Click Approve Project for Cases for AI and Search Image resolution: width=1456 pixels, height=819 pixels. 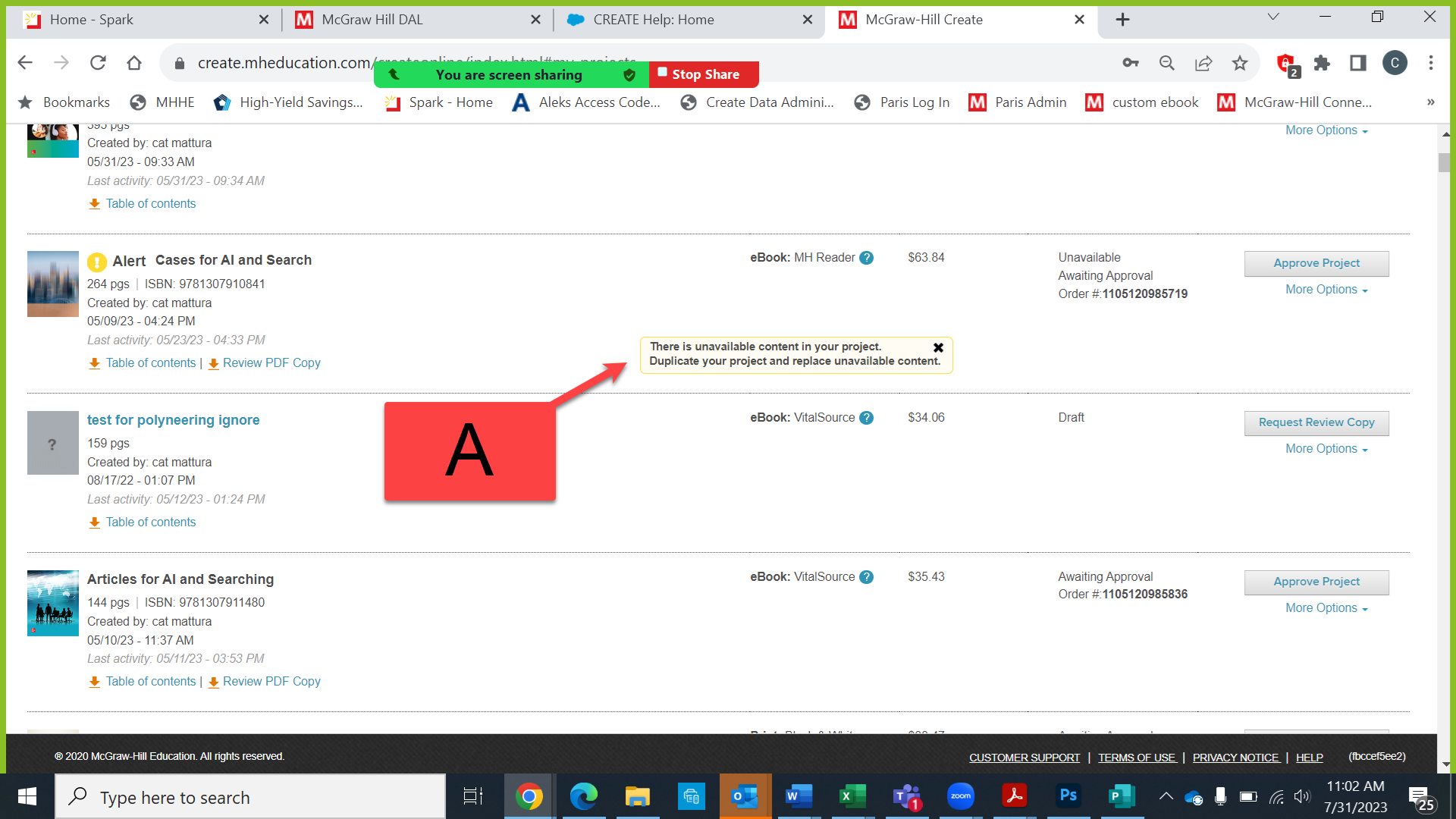(1316, 263)
